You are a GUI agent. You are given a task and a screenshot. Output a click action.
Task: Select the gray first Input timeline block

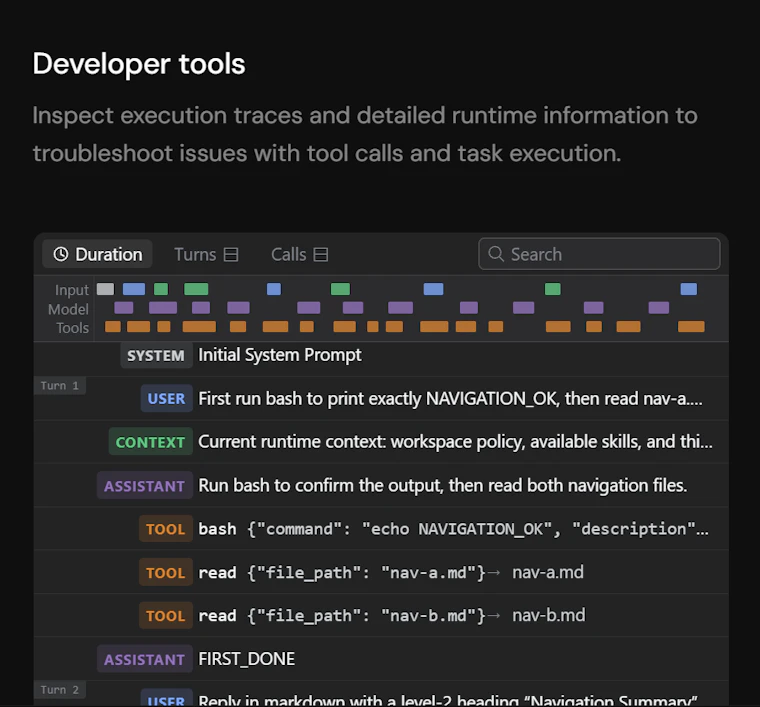[x=105, y=289]
